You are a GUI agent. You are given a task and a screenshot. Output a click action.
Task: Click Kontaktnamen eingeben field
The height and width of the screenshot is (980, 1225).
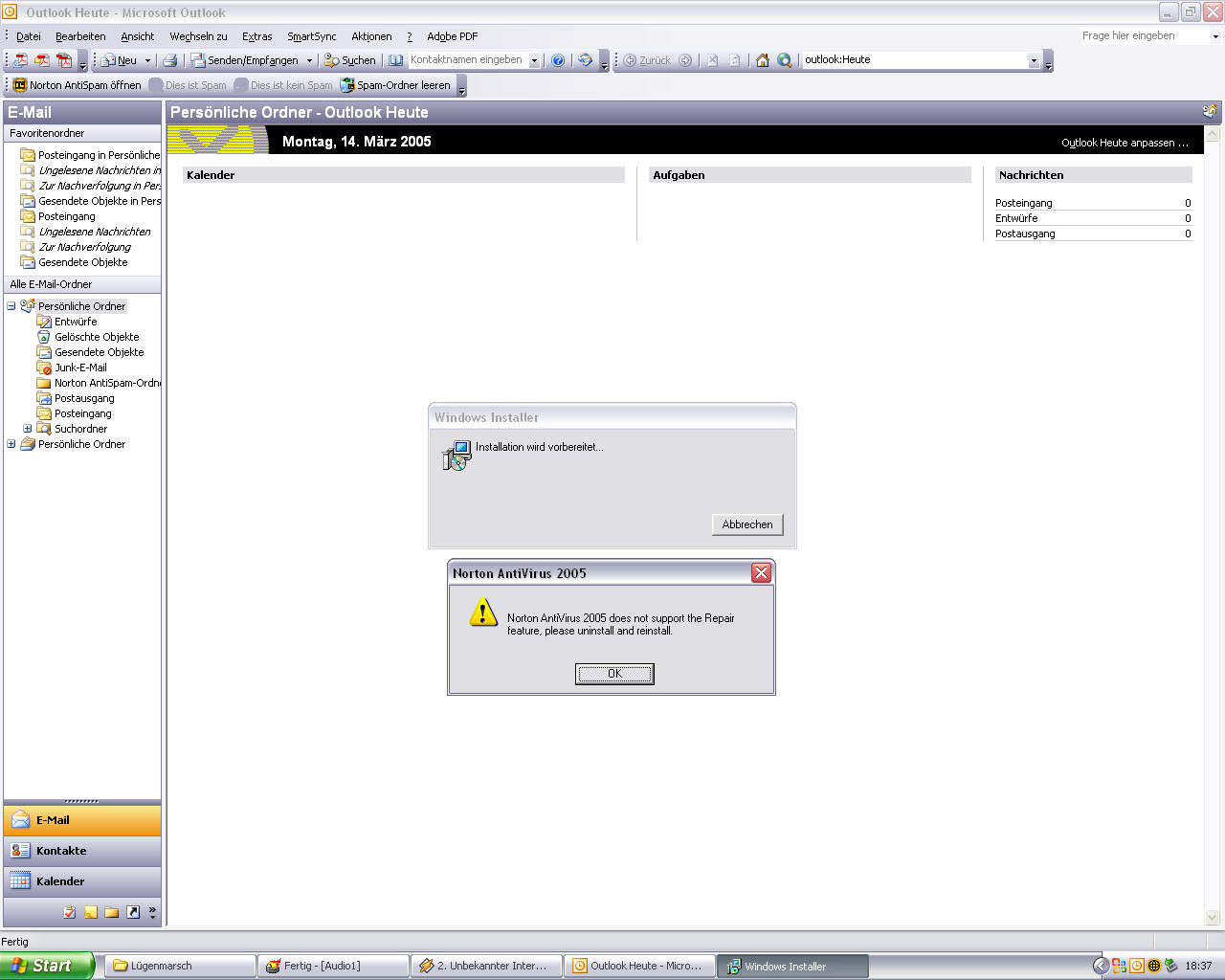pos(467,60)
